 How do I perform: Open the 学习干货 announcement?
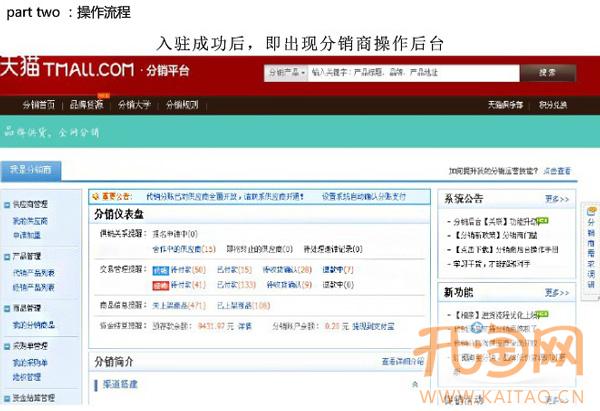click(492, 264)
